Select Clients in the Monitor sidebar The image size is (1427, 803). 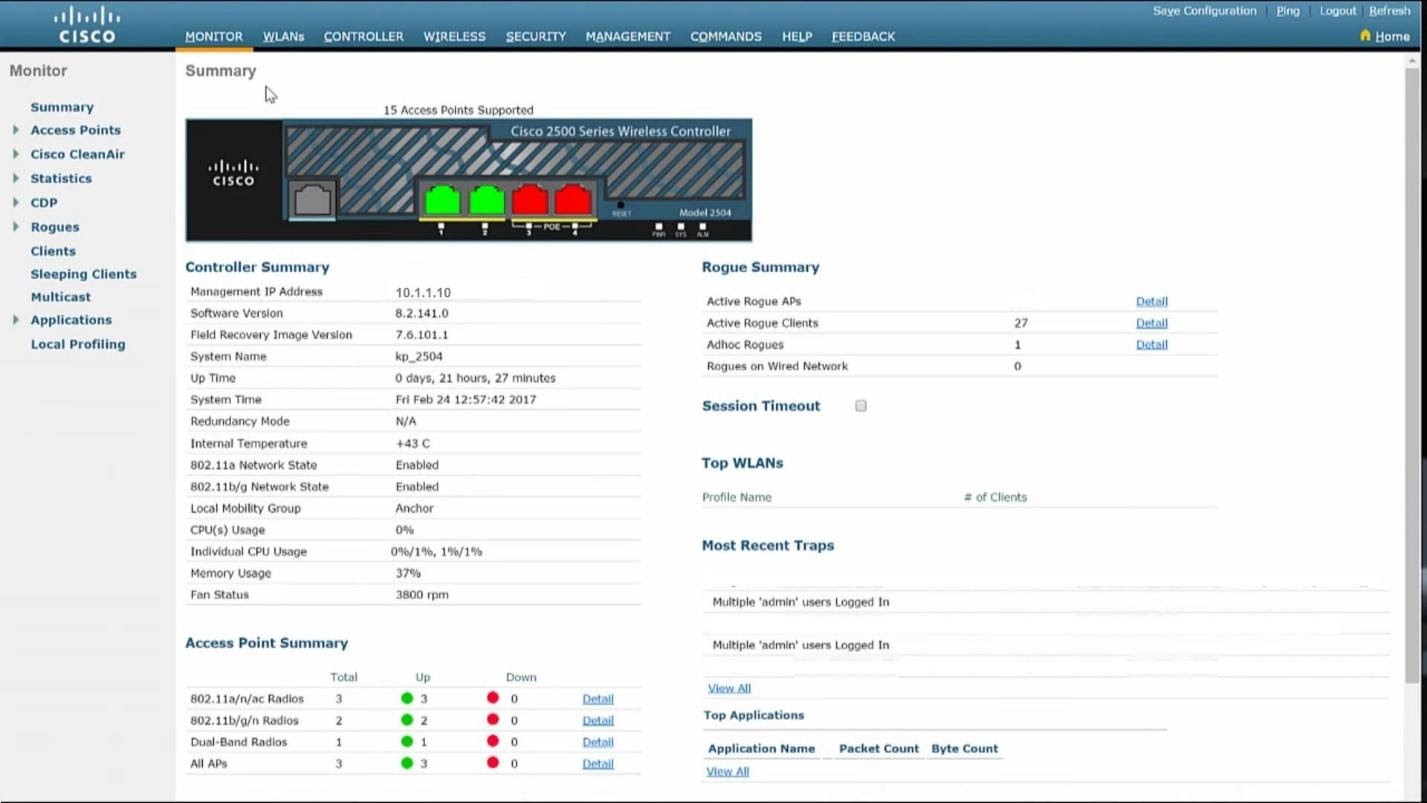53,251
